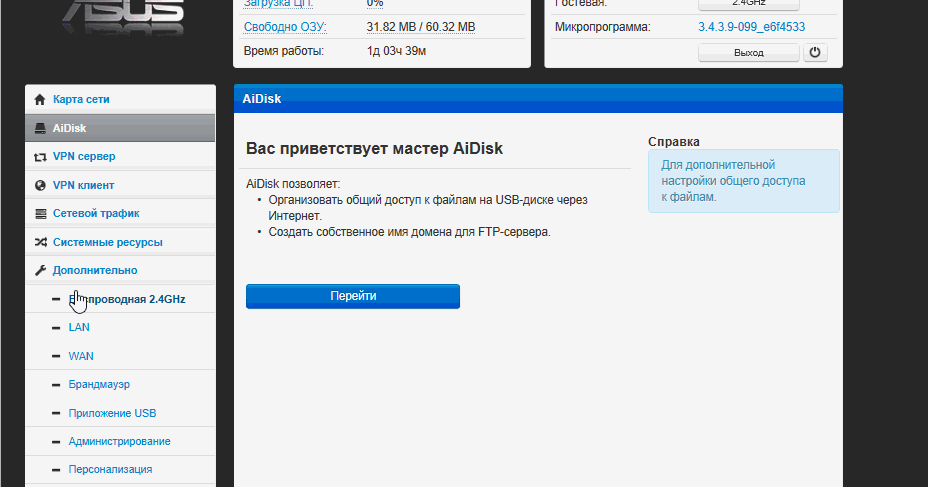Open VPN клиент section
Screen dimensions: 928x487
click(120, 185)
